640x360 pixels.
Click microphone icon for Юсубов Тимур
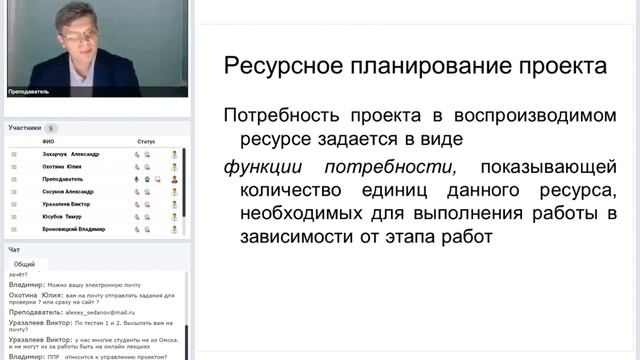(137, 217)
